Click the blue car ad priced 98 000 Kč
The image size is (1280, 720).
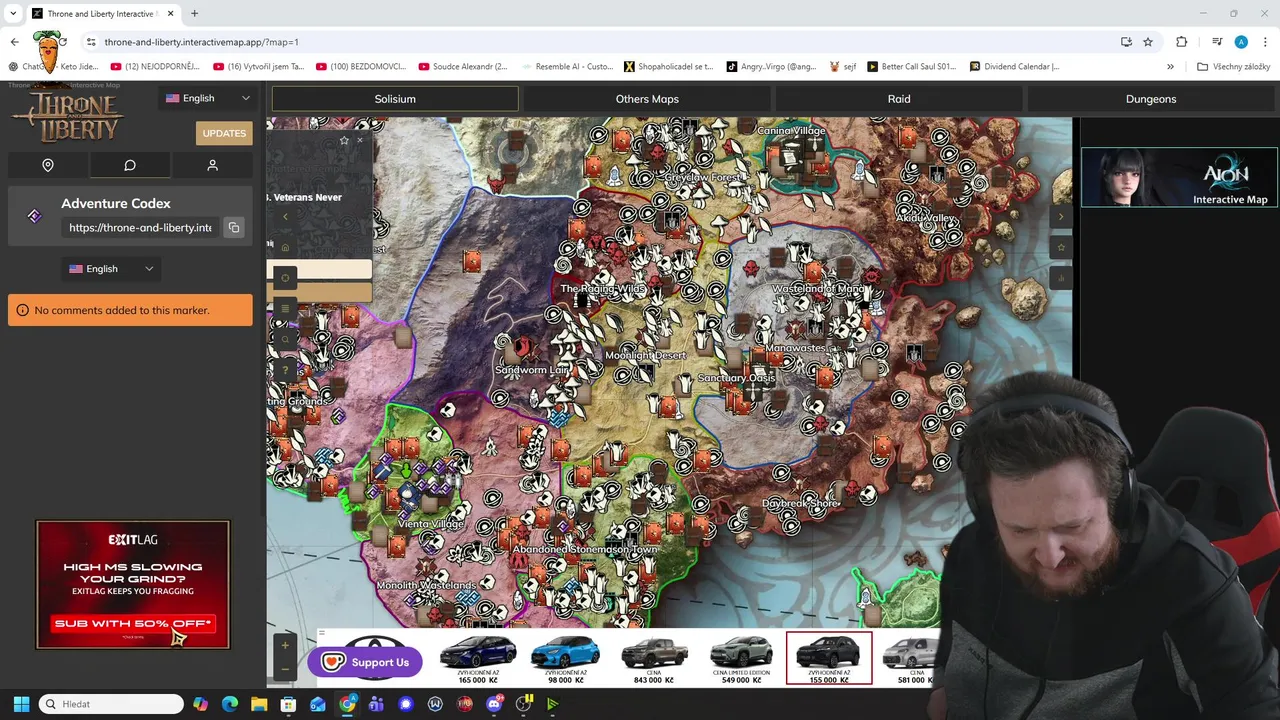coord(566,658)
